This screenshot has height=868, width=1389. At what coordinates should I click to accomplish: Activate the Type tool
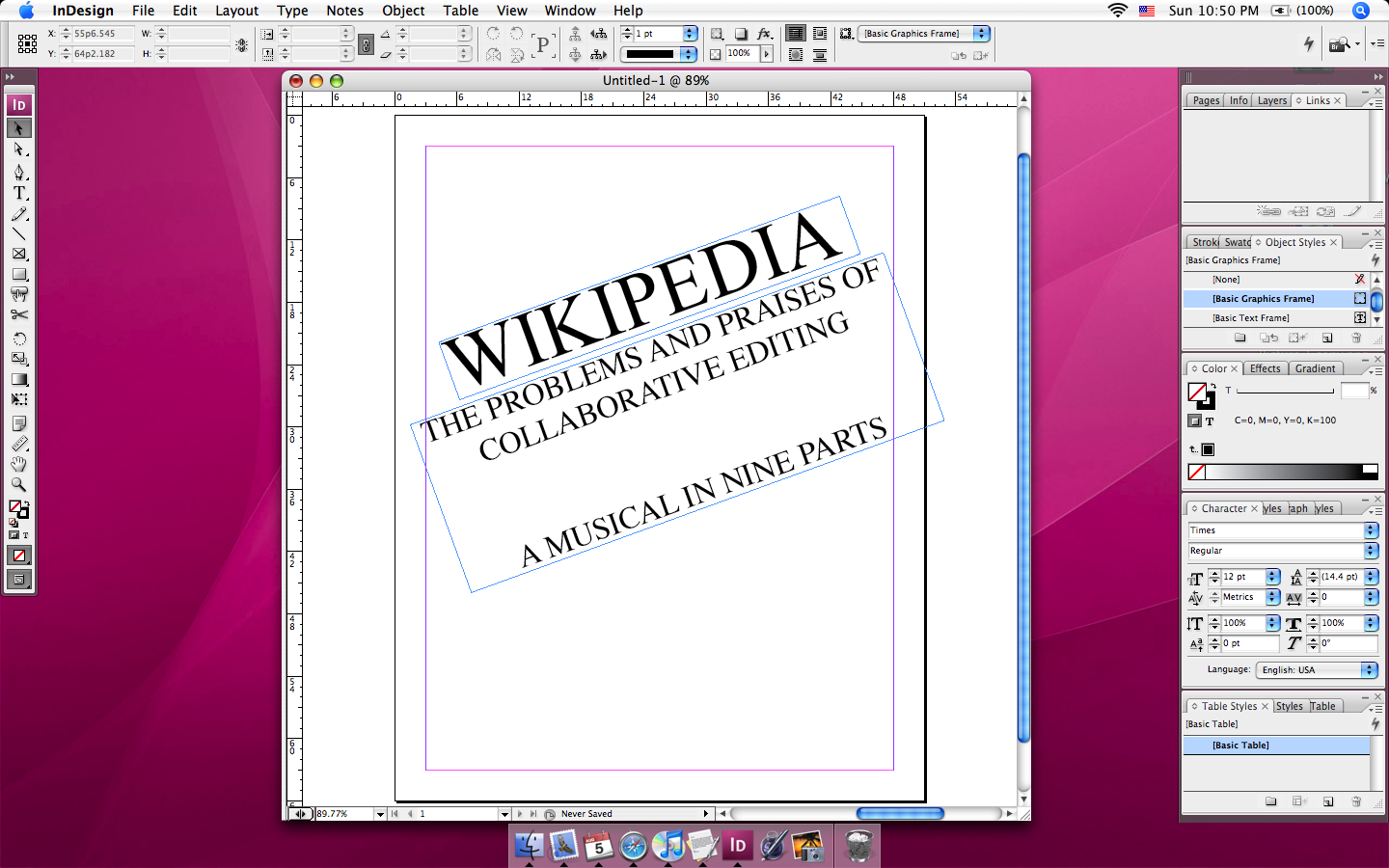tap(19, 193)
